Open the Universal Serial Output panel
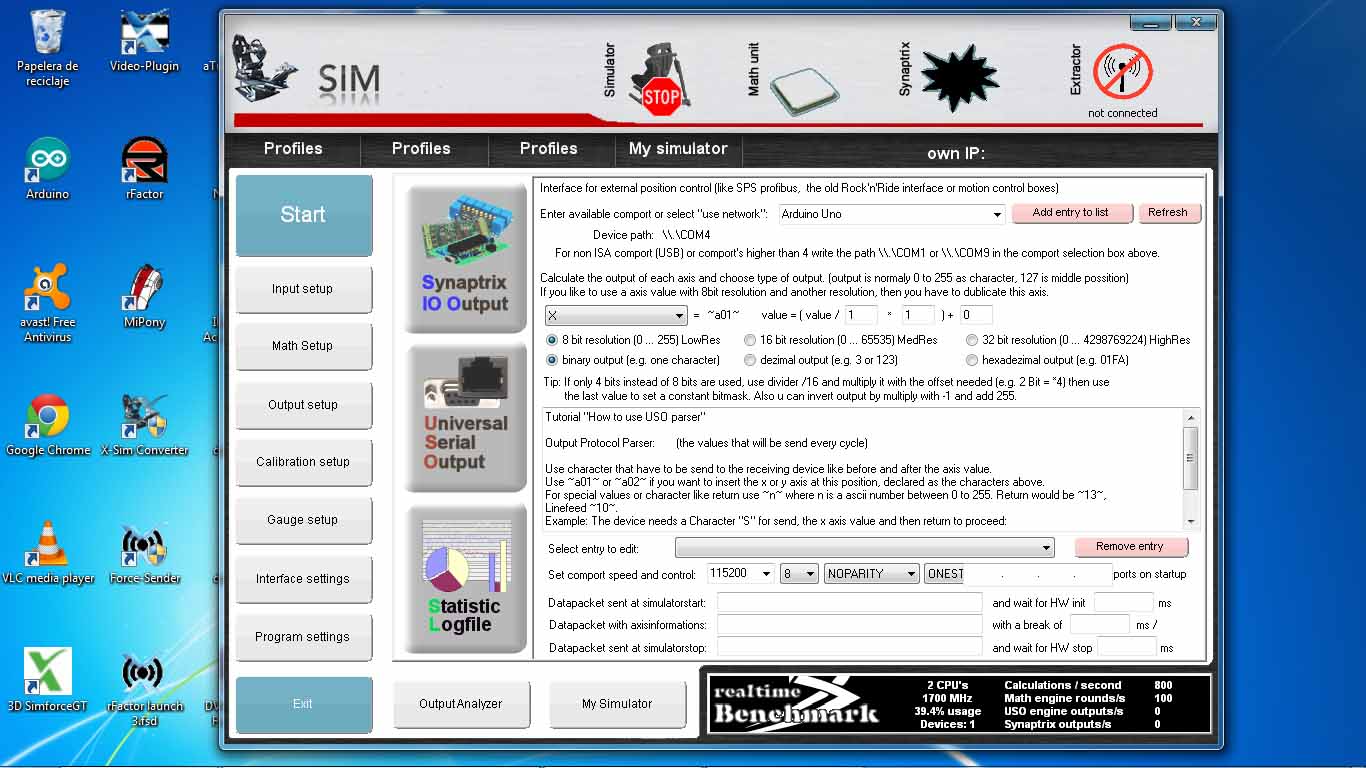Image resolution: width=1366 pixels, height=768 pixels. coord(465,417)
